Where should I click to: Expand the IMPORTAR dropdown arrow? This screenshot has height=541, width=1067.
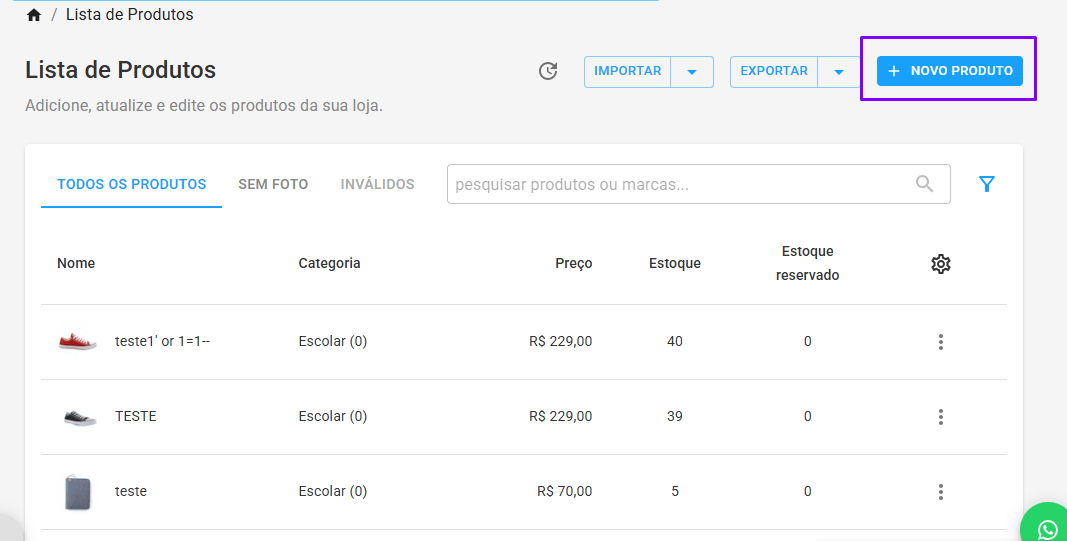coord(692,72)
